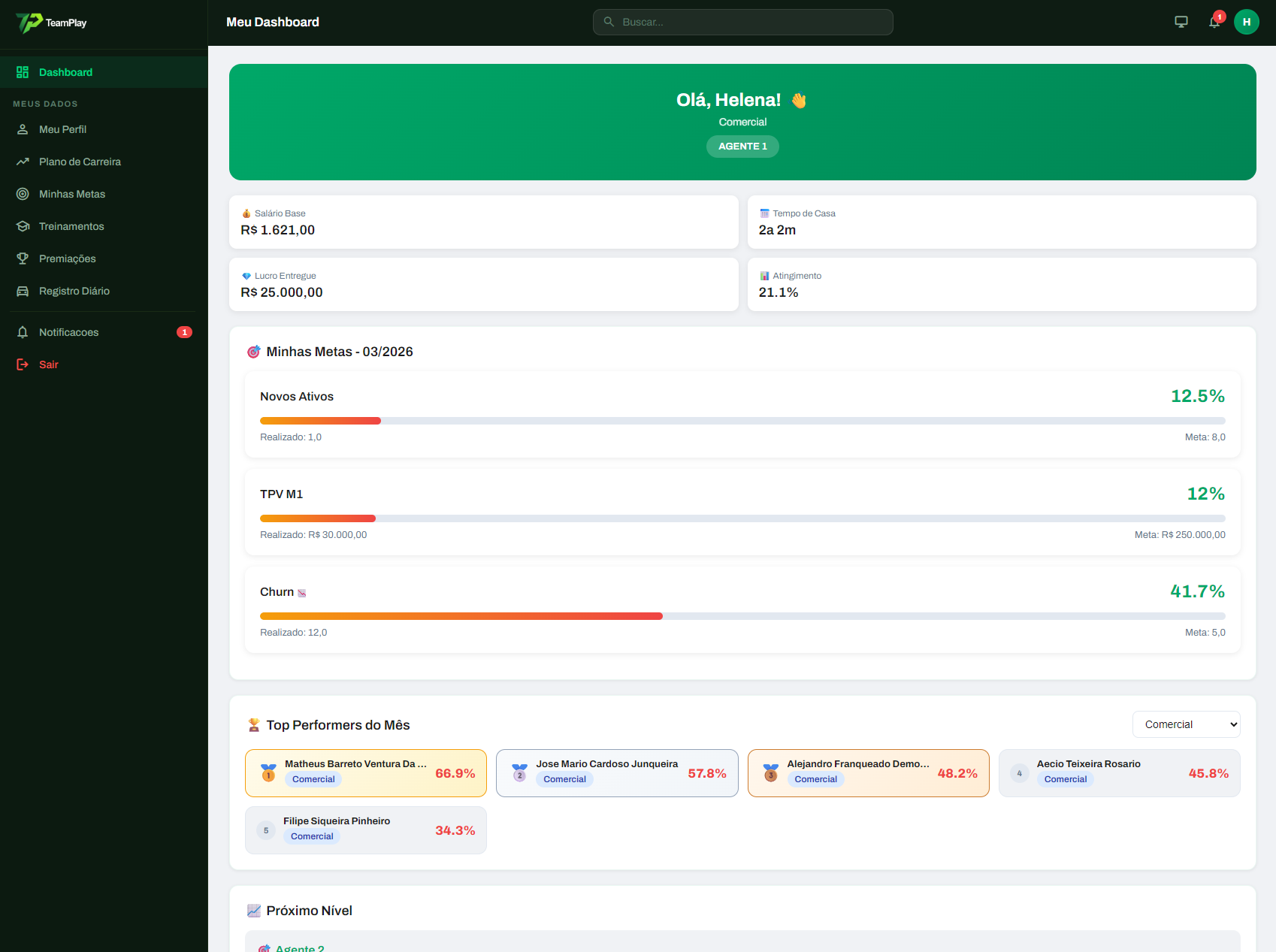
Task: Open Filipe Siqueira Pinheiro card
Action: [x=366, y=830]
